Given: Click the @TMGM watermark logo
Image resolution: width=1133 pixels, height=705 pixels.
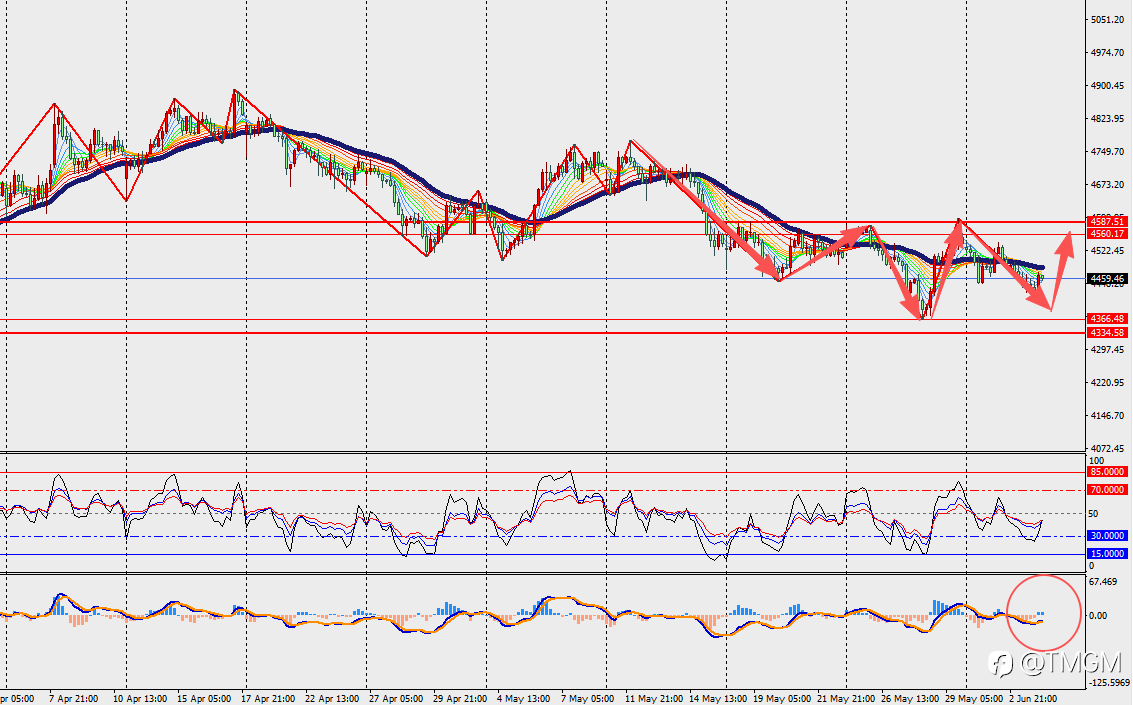Looking at the screenshot, I should click(x=1055, y=662).
